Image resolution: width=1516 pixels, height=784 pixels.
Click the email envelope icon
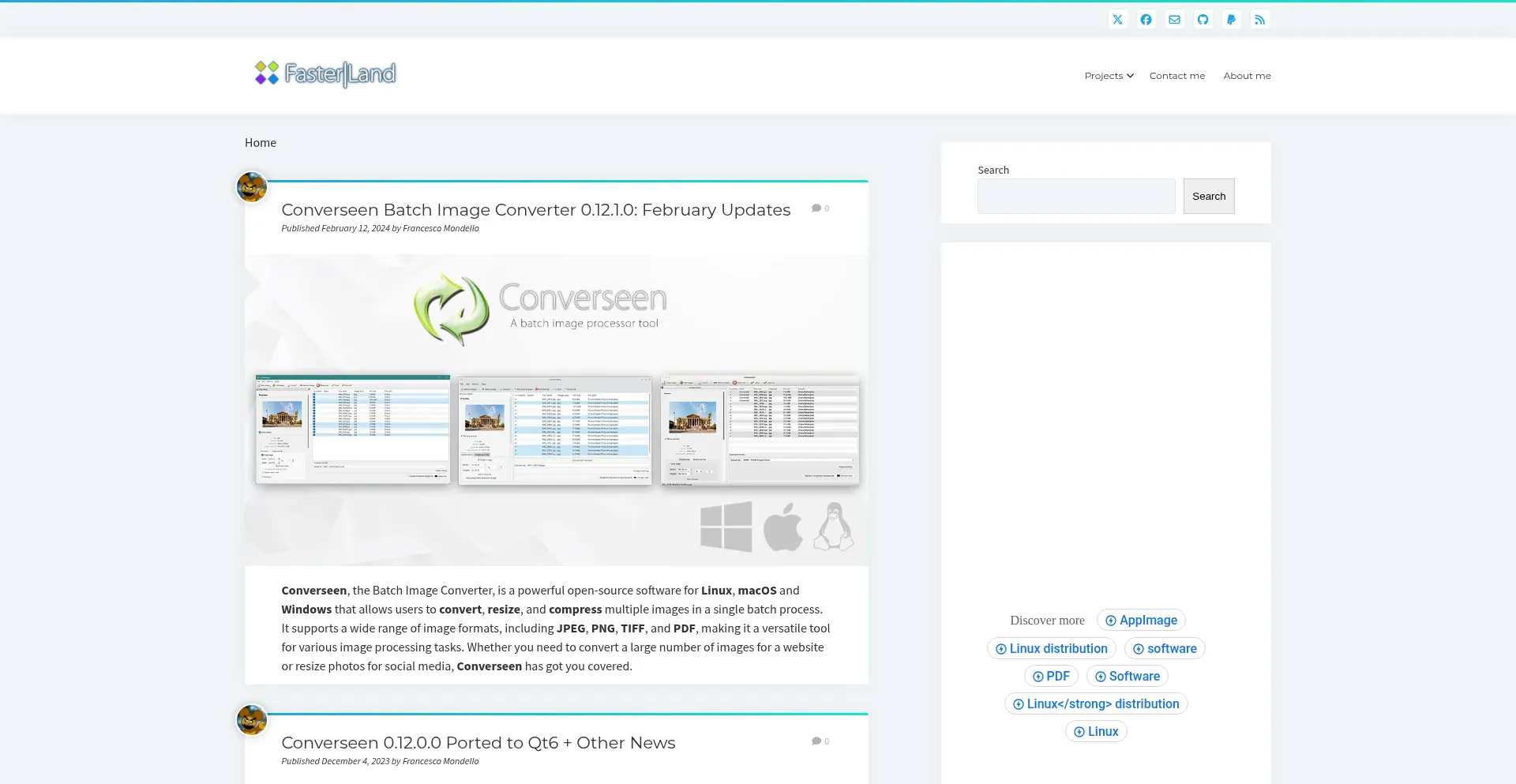coord(1174,20)
